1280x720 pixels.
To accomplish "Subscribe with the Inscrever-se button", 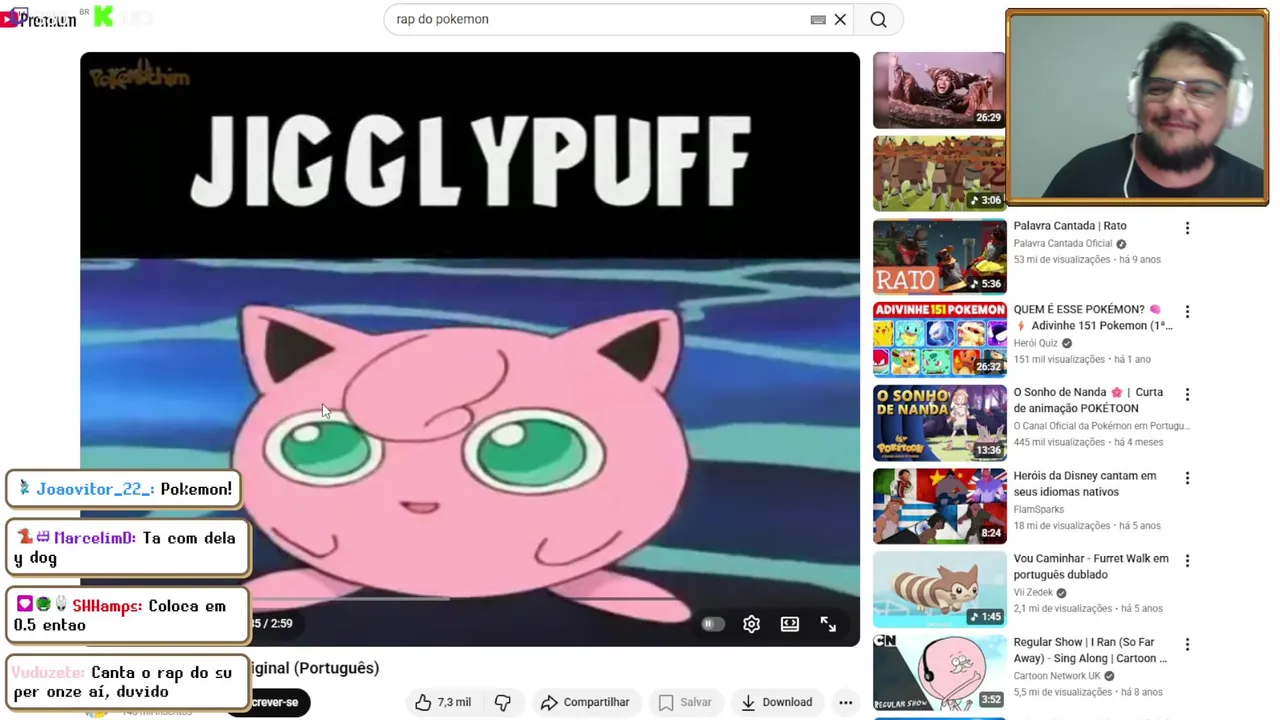I will point(270,702).
